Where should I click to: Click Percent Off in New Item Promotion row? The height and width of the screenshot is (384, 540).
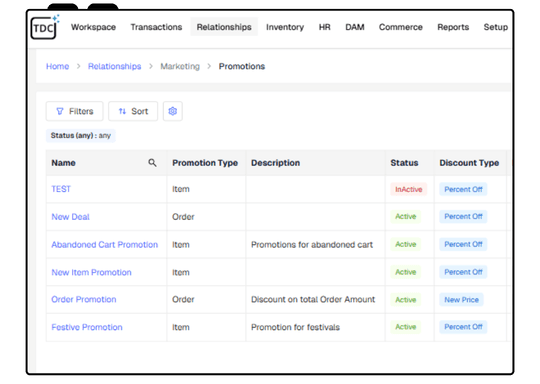coord(463,272)
